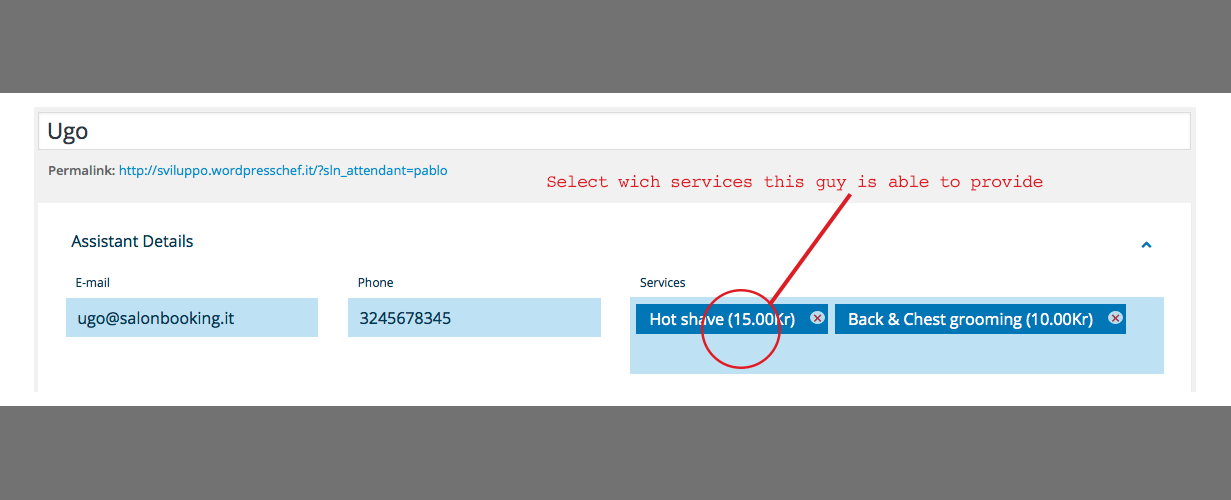Click the 15.00Kr price in Hot shave tag
Image resolution: width=1231 pixels, height=500 pixels.
pyautogui.click(x=762, y=319)
